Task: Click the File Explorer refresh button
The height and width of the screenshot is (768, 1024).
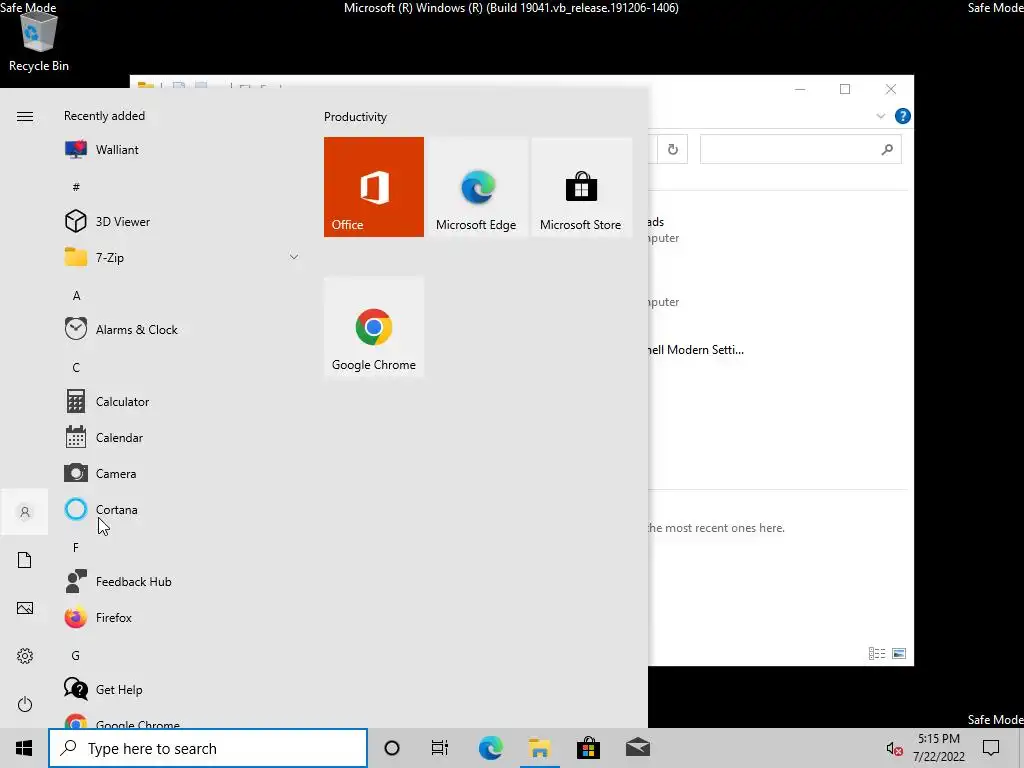Action: (x=672, y=150)
